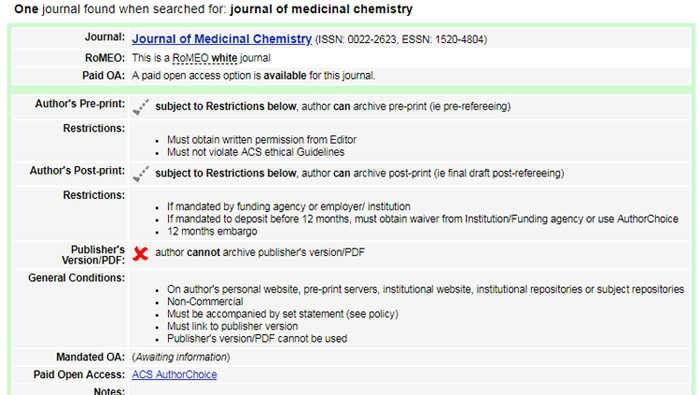Click the Paid Open Access label
The width and height of the screenshot is (700, 395).
[79, 374]
